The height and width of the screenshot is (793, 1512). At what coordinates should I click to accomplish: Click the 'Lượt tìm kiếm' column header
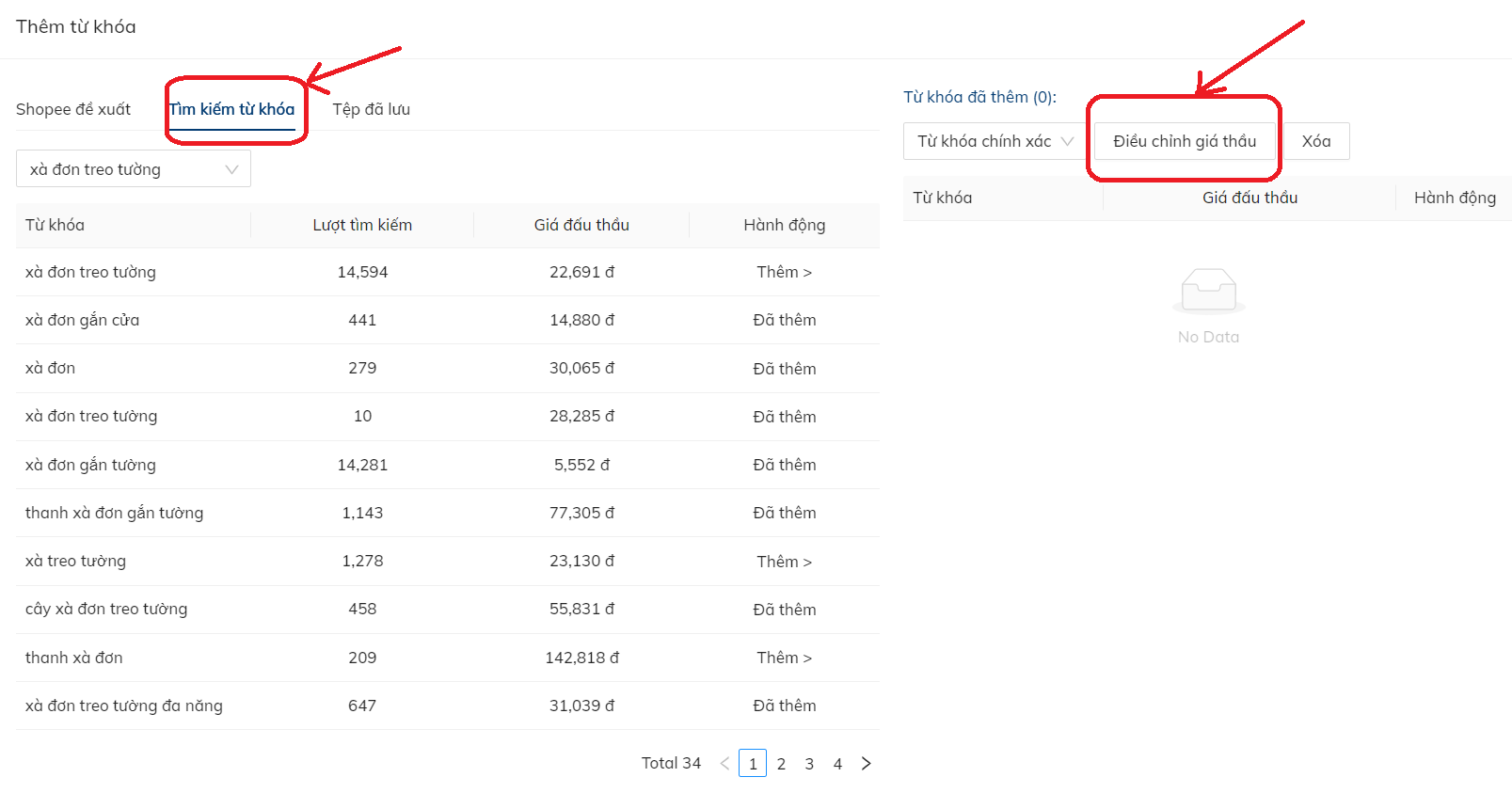pos(362,225)
